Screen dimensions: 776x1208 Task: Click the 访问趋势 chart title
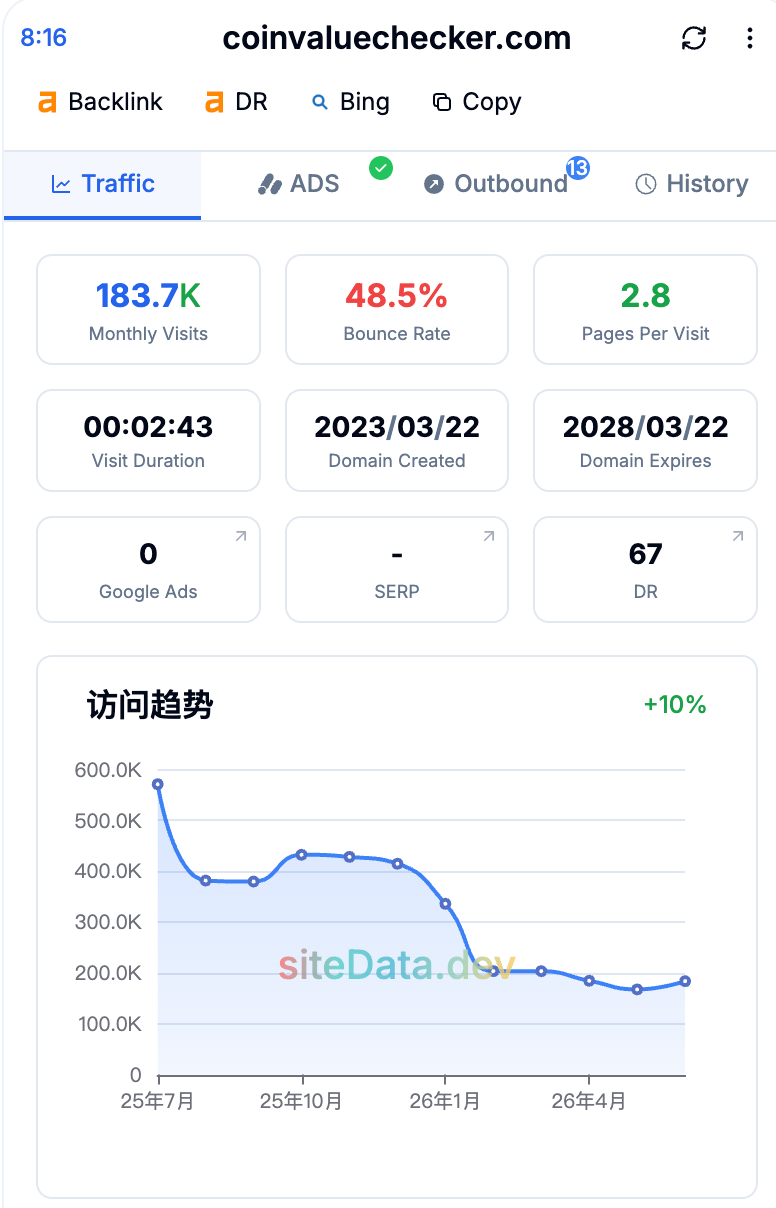tap(150, 705)
